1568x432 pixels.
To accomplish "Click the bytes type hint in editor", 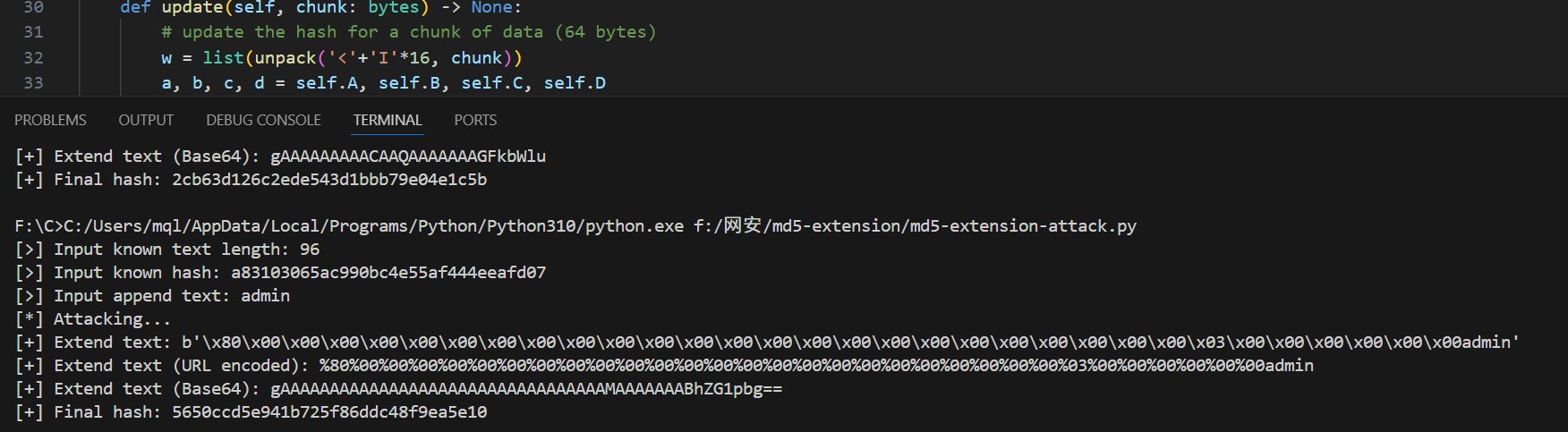I will click(x=393, y=7).
